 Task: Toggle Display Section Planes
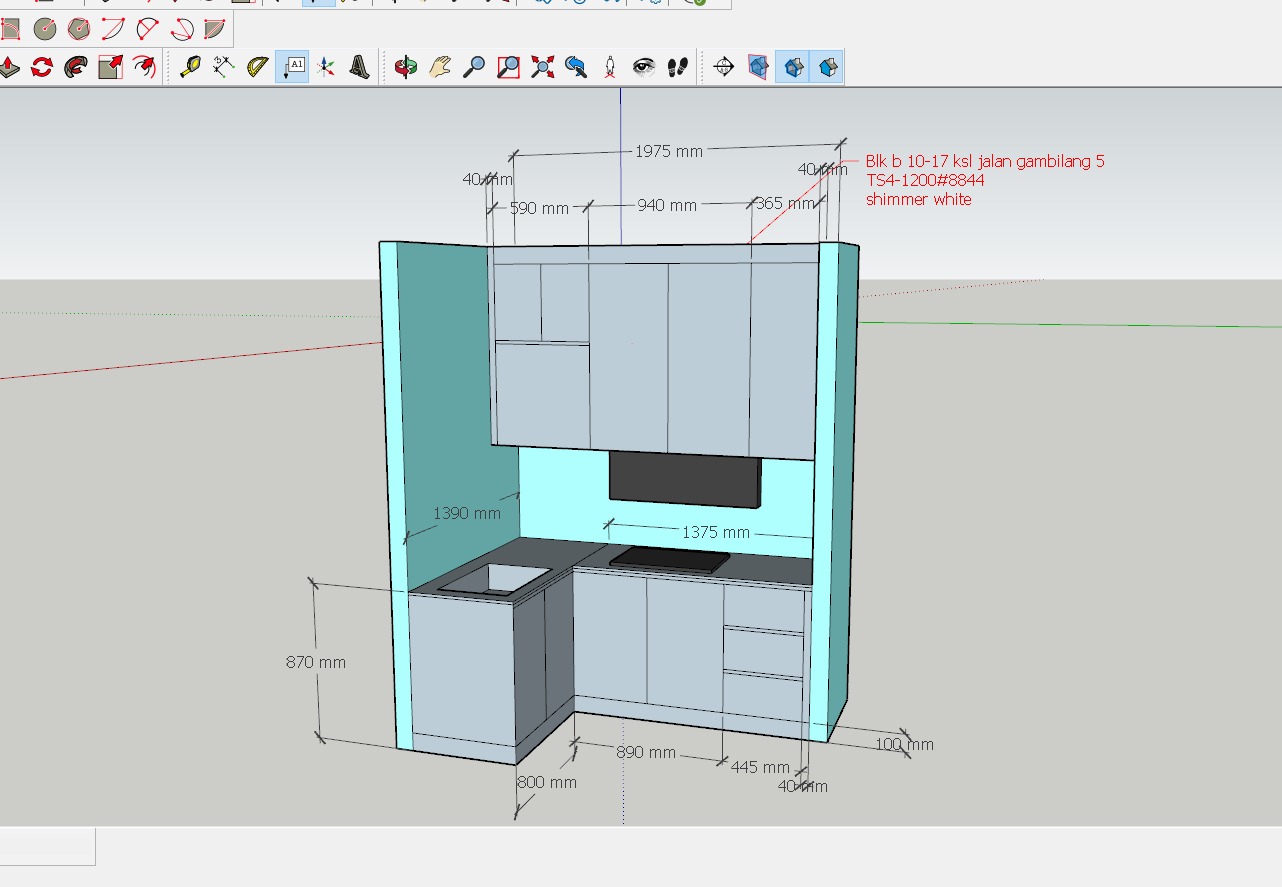pyautogui.click(x=759, y=67)
